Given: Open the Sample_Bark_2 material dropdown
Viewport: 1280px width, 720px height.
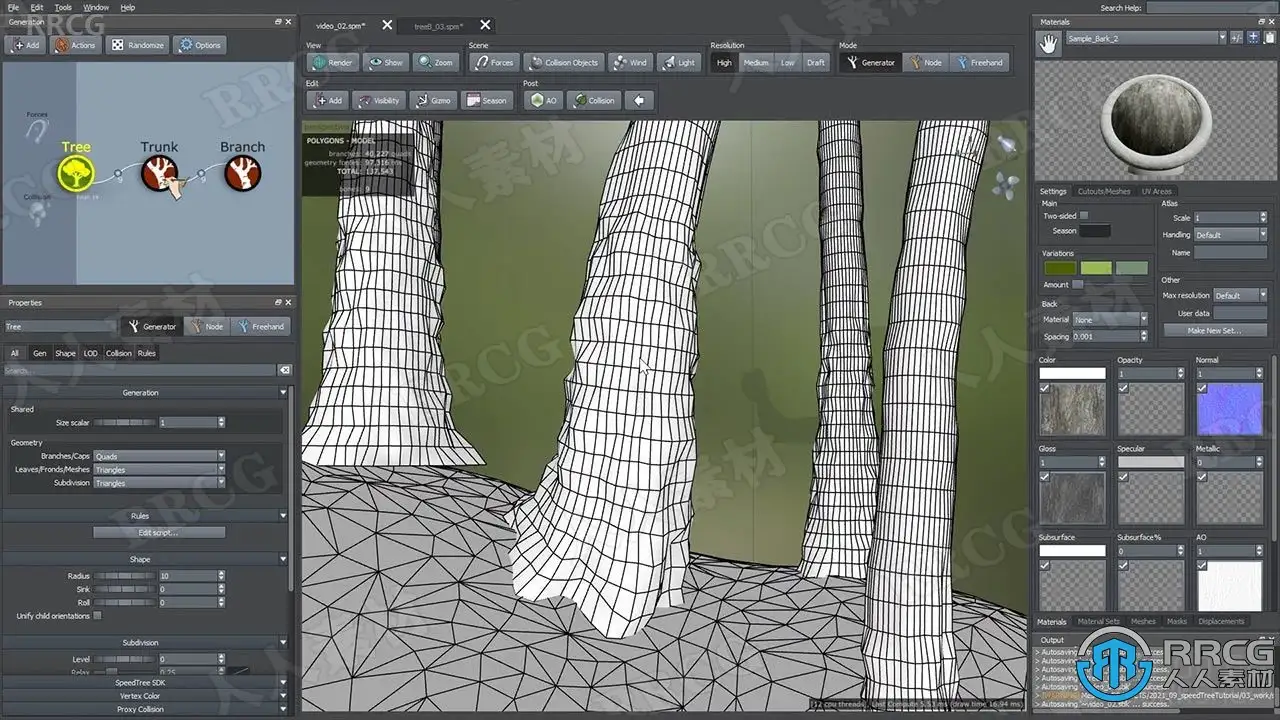Looking at the screenshot, I should (x=1144, y=38).
